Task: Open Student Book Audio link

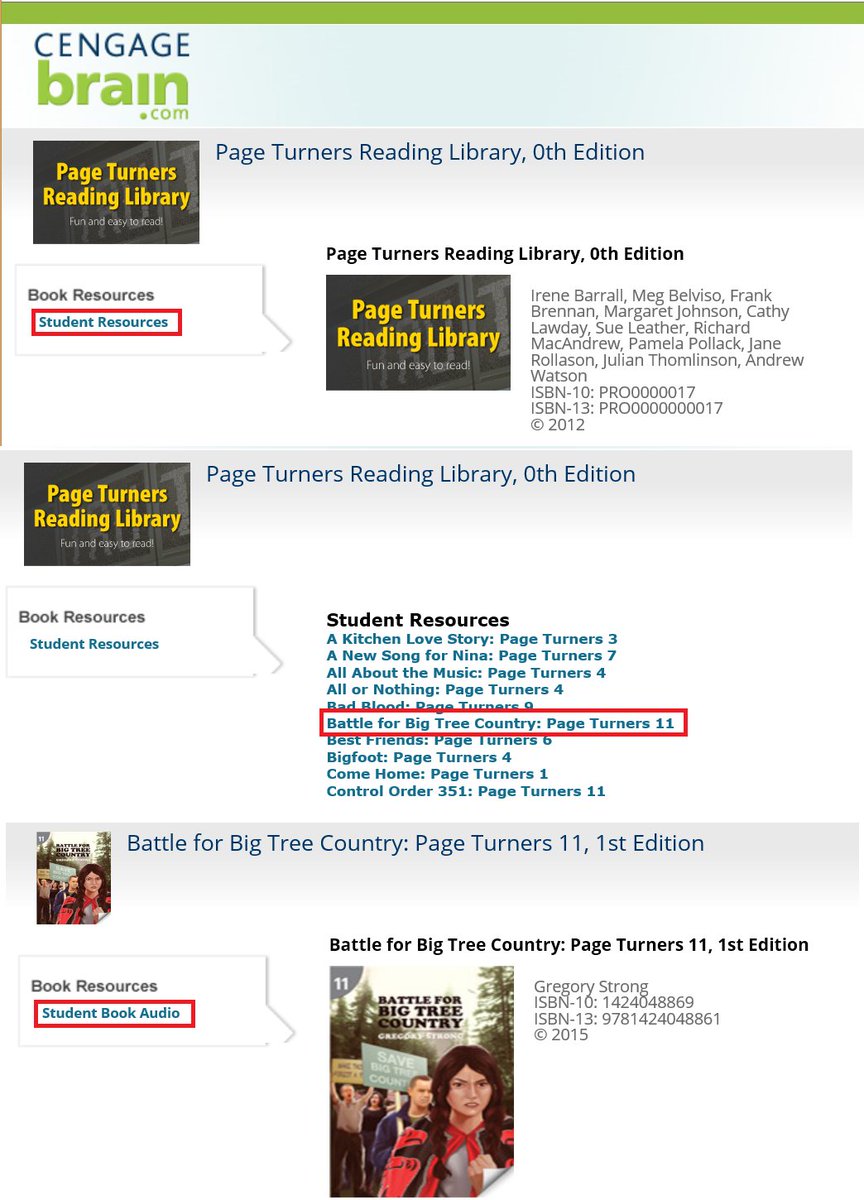Action: (x=111, y=1013)
